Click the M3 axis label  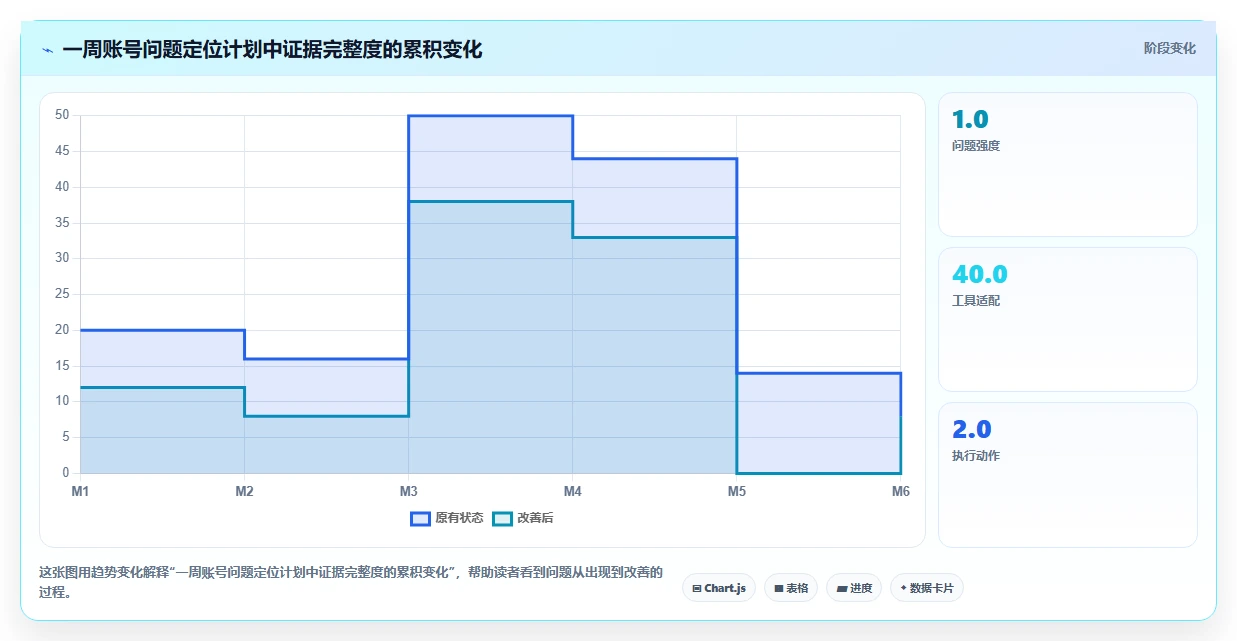(408, 491)
